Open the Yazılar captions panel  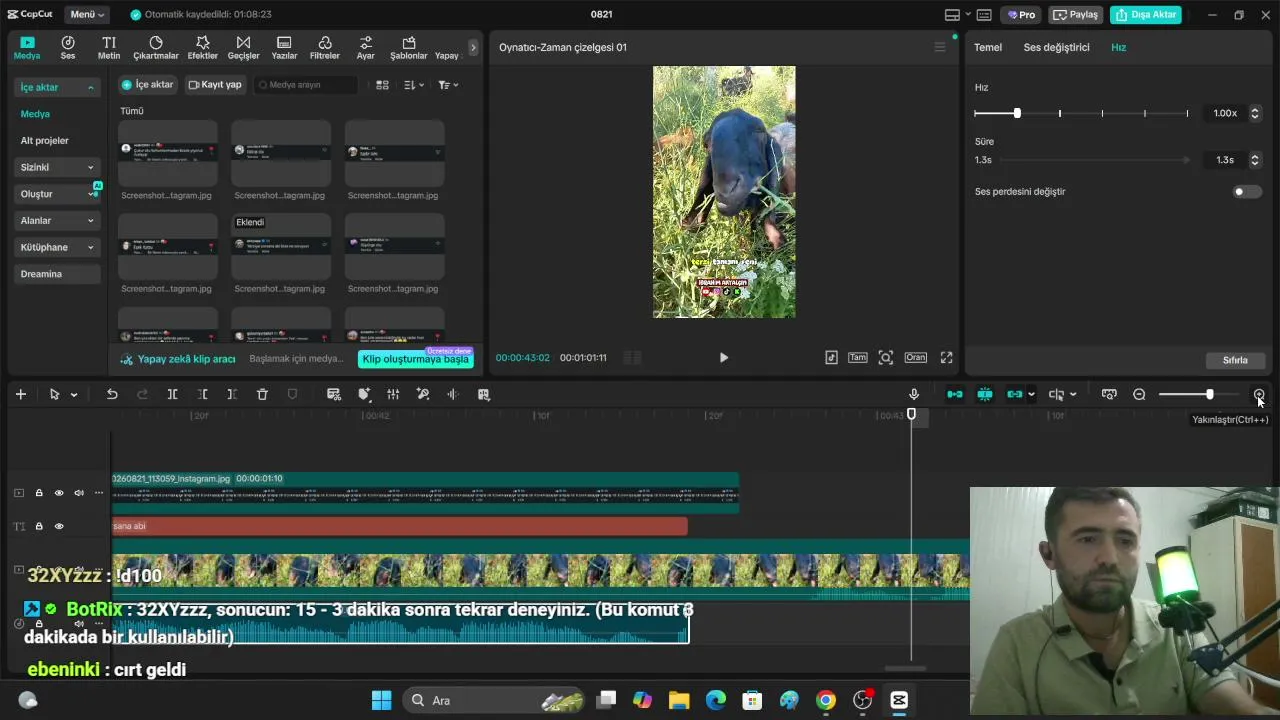[284, 47]
